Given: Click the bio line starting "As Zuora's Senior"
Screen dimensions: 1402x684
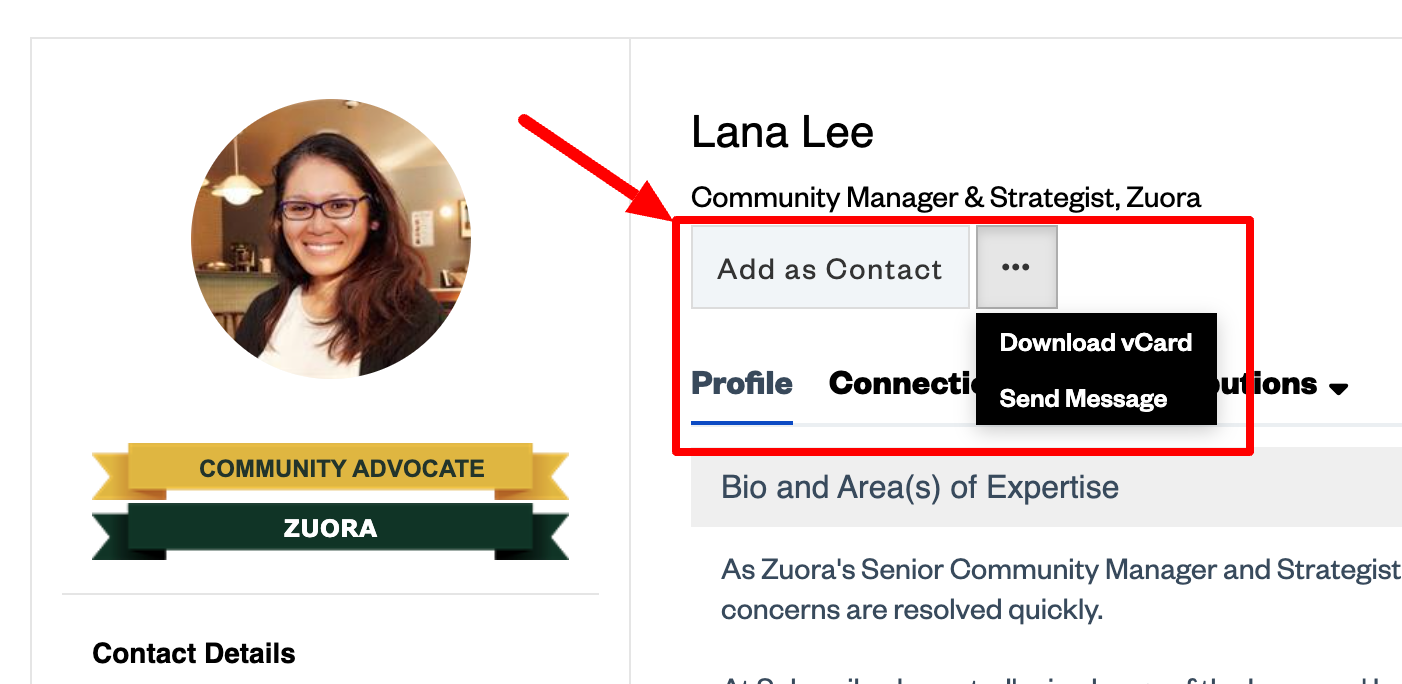Looking at the screenshot, I should tap(1060, 570).
